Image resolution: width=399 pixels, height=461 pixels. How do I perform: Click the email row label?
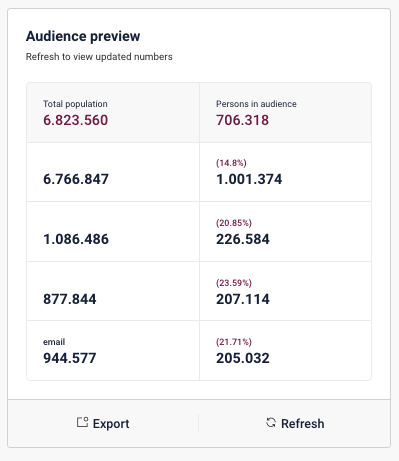pyautogui.click(x=54, y=342)
